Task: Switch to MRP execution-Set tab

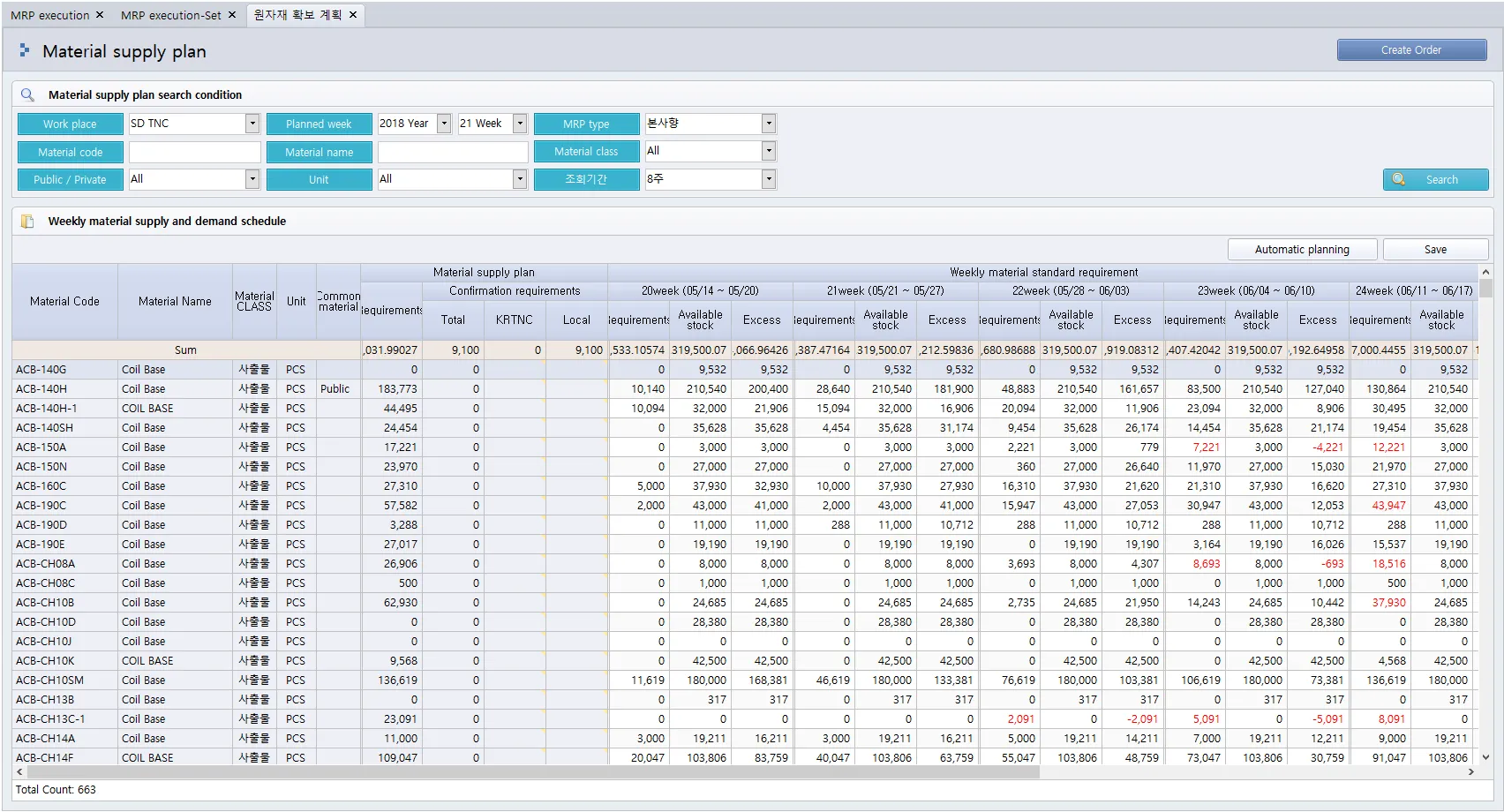Action: 171,15
